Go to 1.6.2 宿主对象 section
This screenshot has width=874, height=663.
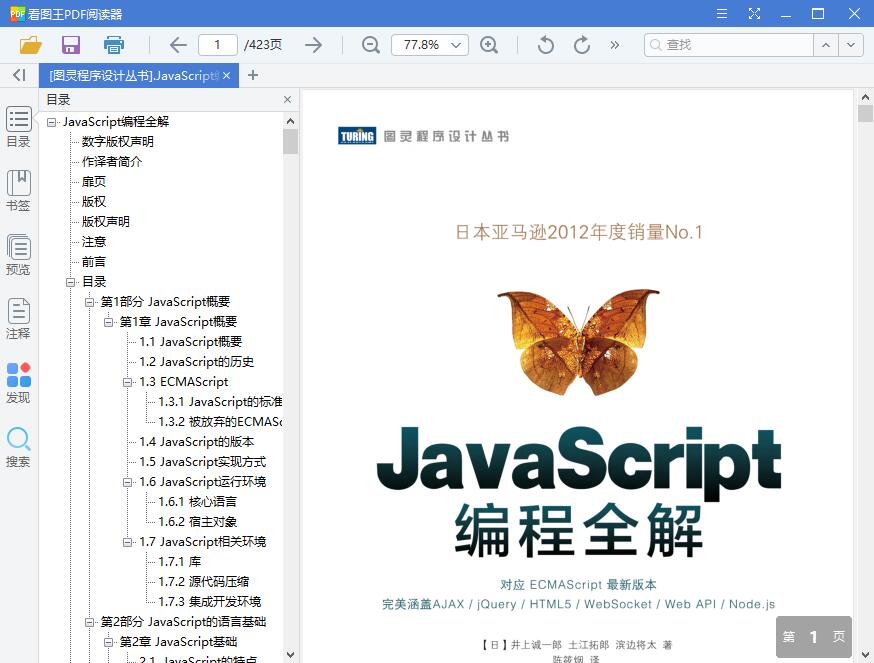pos(197,522)
